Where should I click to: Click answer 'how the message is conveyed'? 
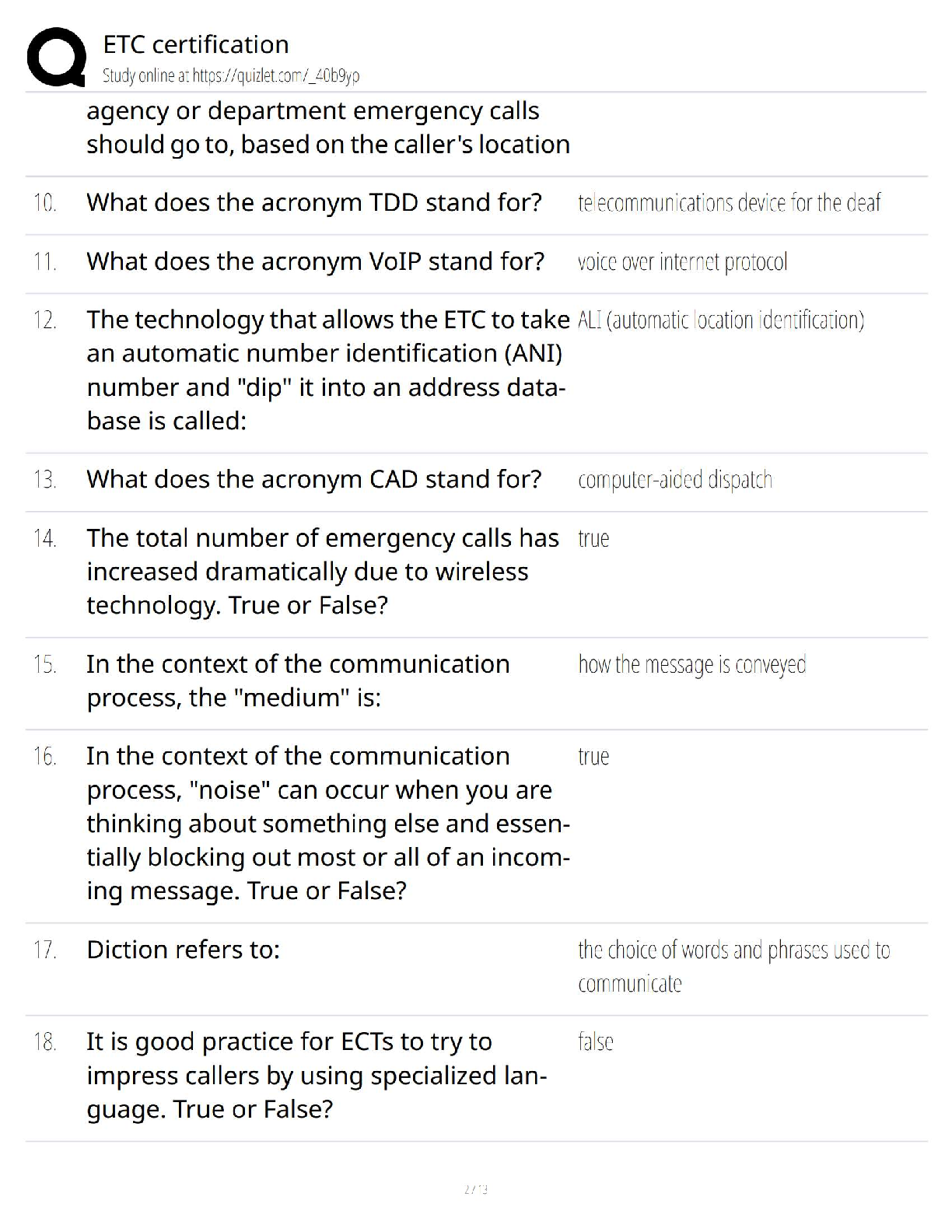[692, 664]
